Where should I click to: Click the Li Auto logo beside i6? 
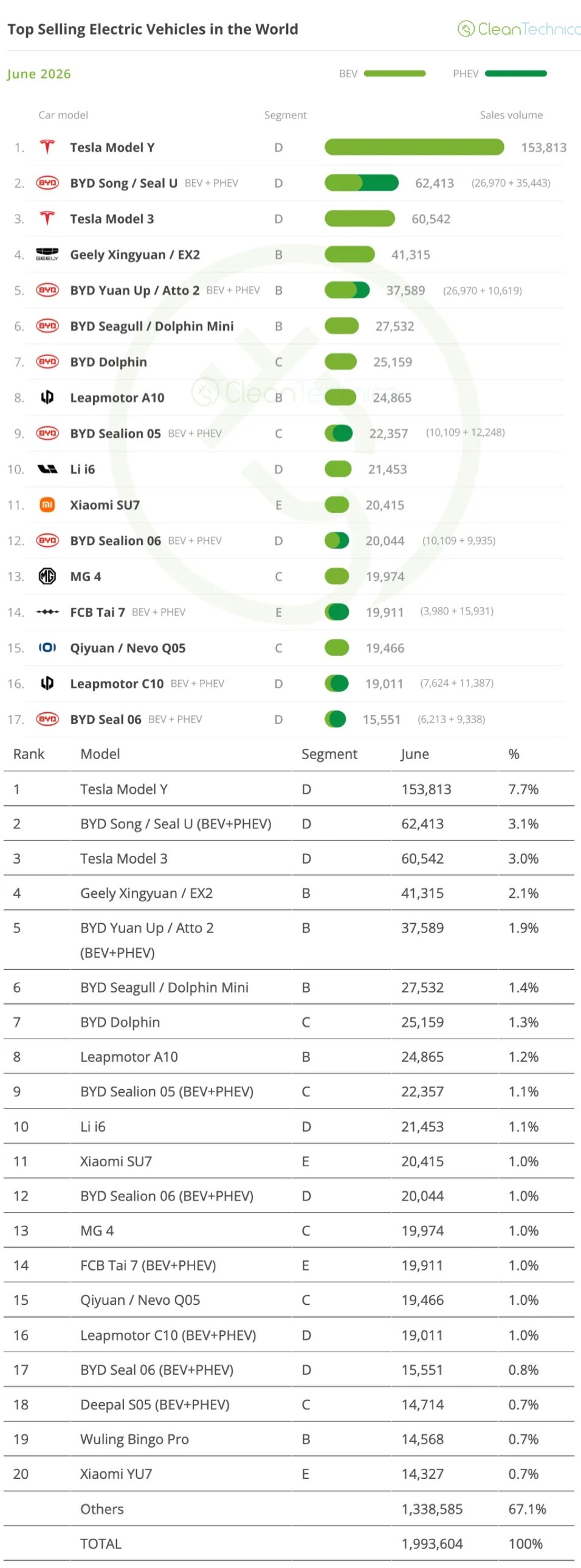click(47, 469)
